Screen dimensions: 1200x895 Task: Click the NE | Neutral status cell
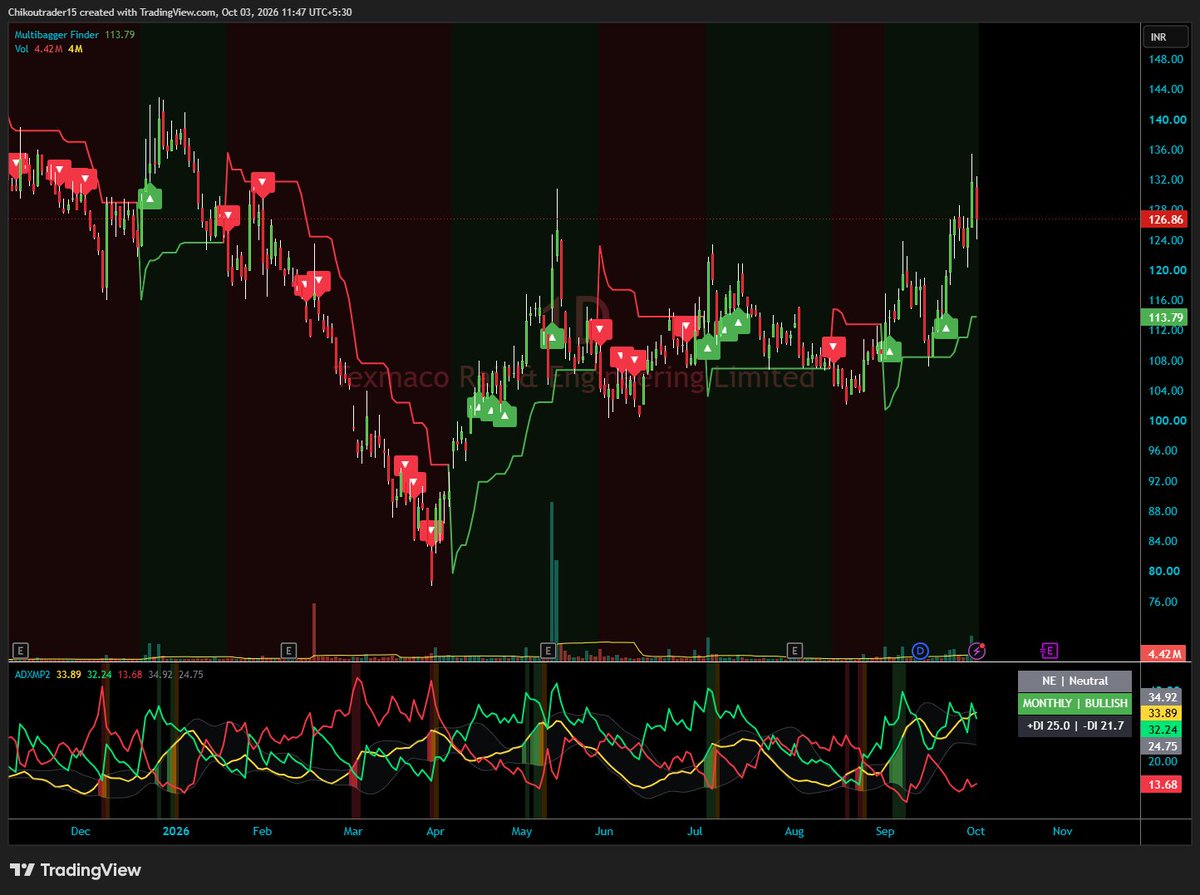tap(1075, 681)
